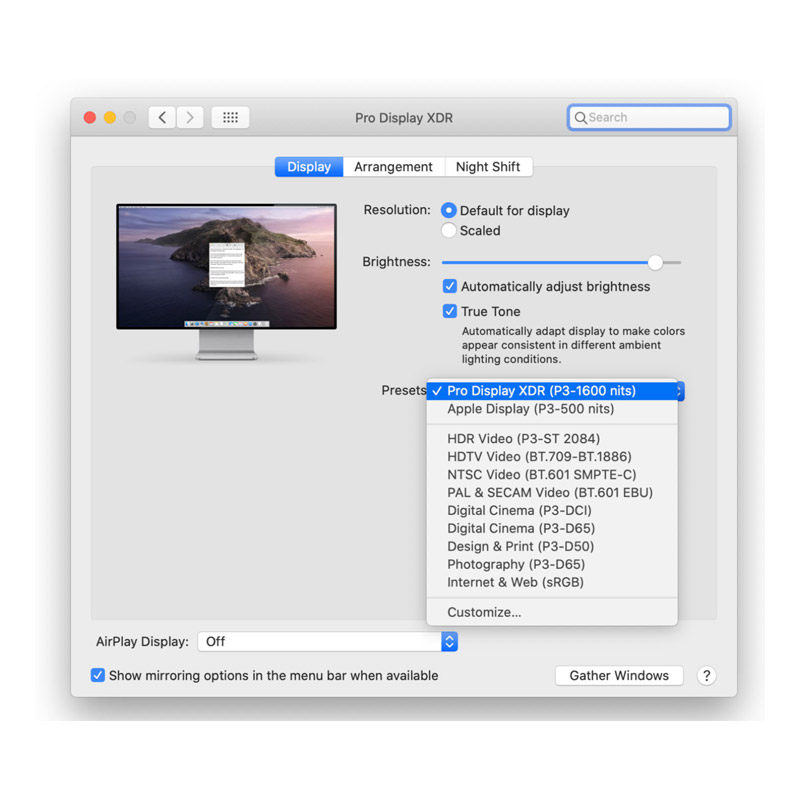Click the Pro Display XDR monitor thumbnail
Screen dimensions: 800x800
pyautogui.click(x=227, y=282)
